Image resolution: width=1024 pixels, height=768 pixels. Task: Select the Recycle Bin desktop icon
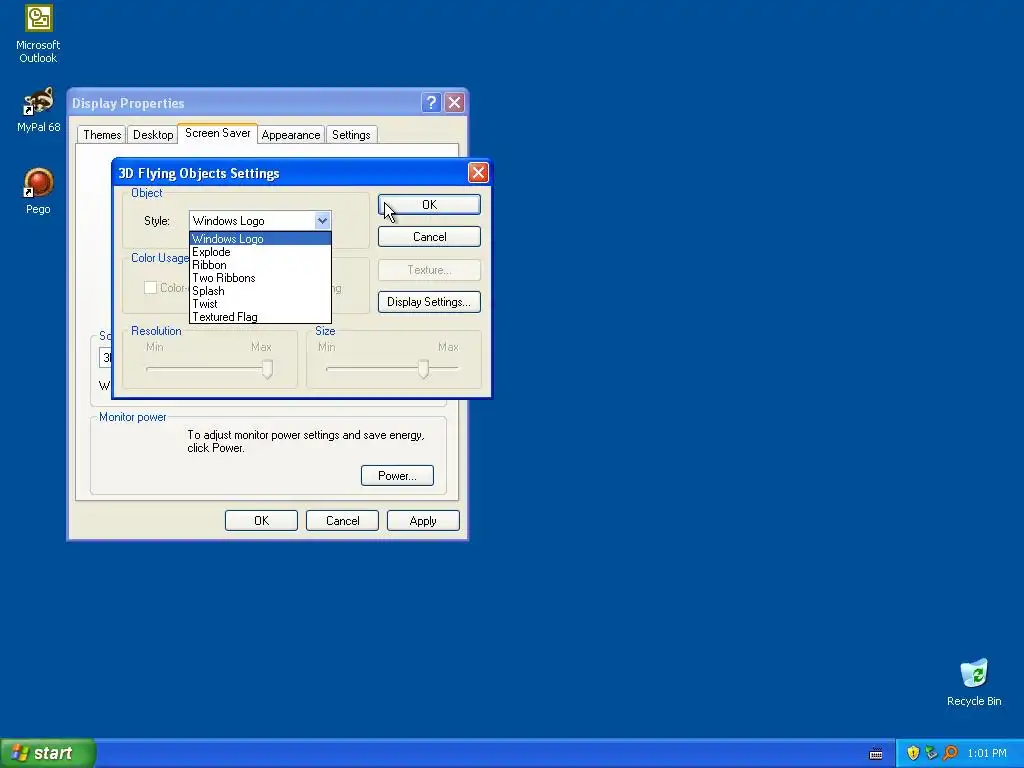point(974,682)
